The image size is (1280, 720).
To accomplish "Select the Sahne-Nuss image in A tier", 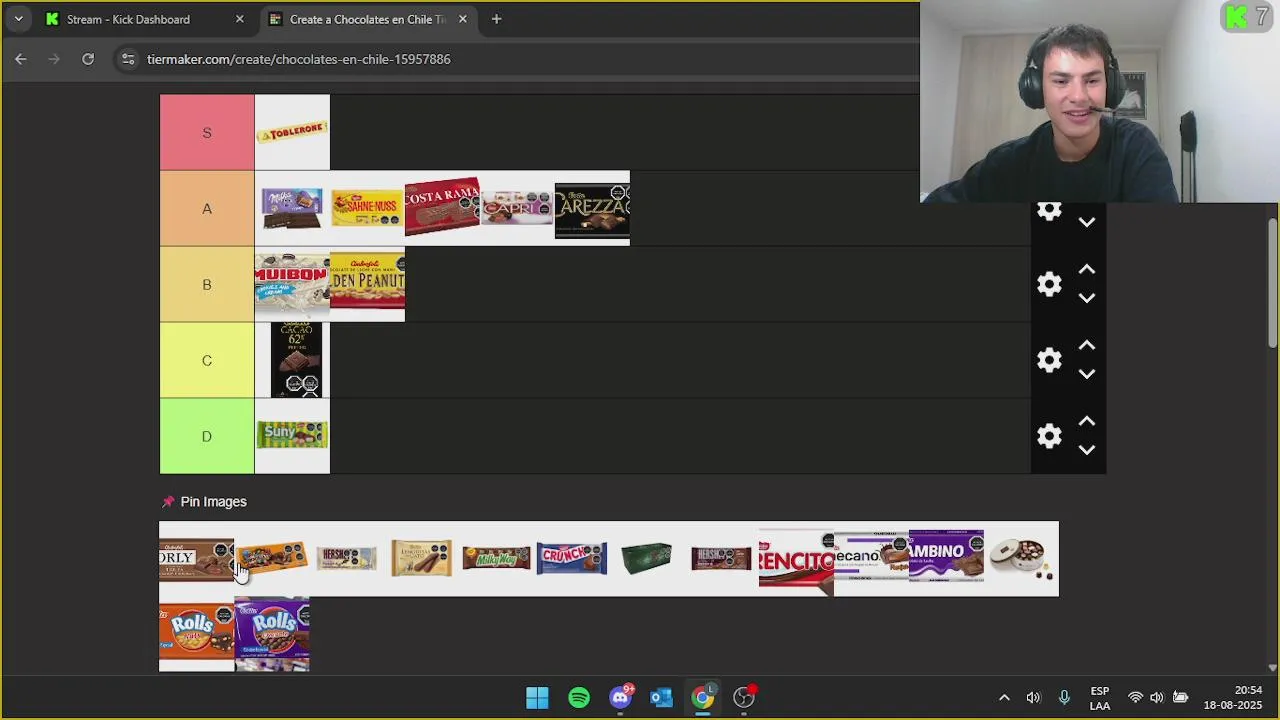I will coord(367,208).
